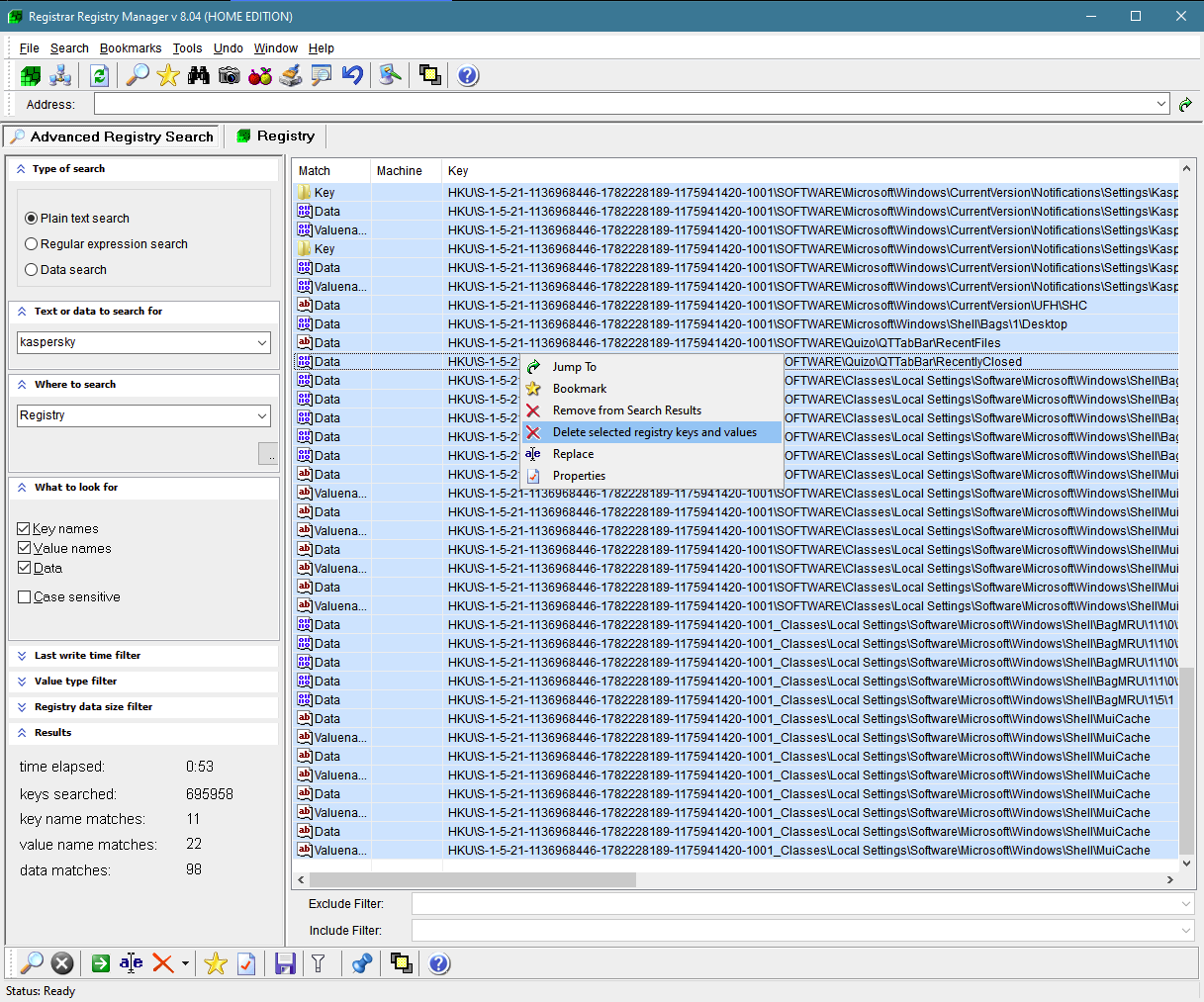Click the funnel filter icon in bottom toolbar
This screenshot has width=1204, height=1002.
tap(319, 963)
